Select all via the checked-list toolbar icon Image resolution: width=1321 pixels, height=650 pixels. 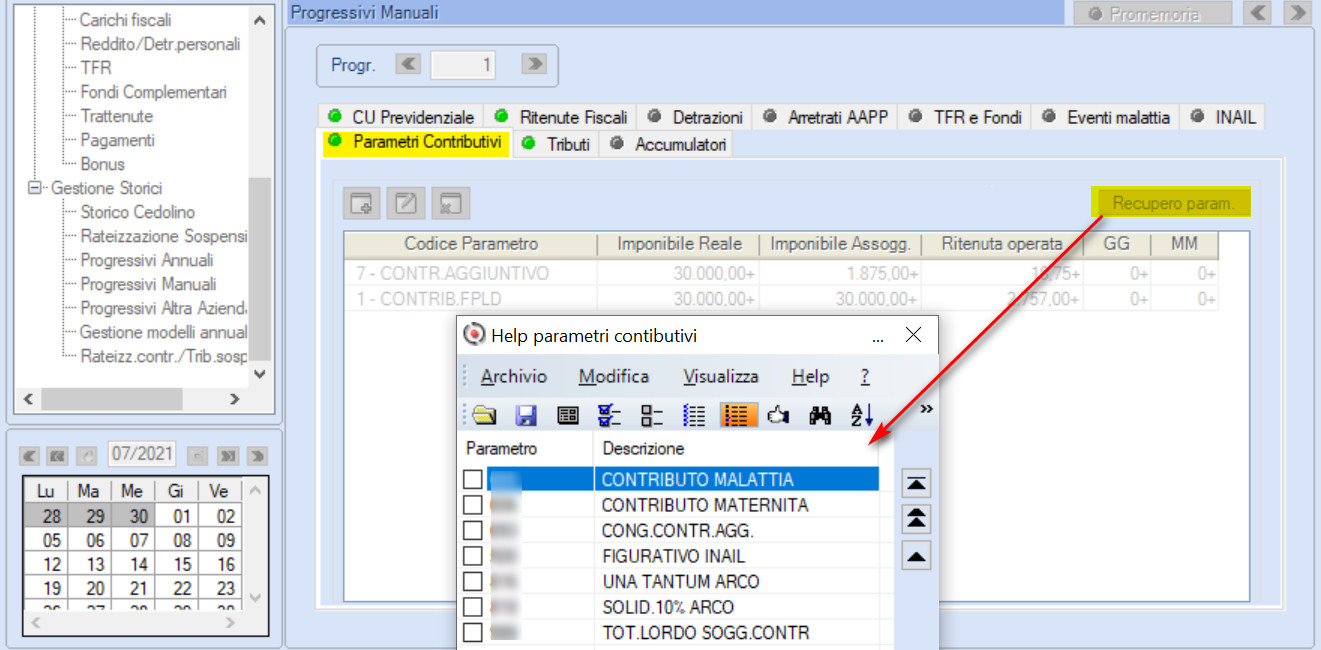(610, 415)
